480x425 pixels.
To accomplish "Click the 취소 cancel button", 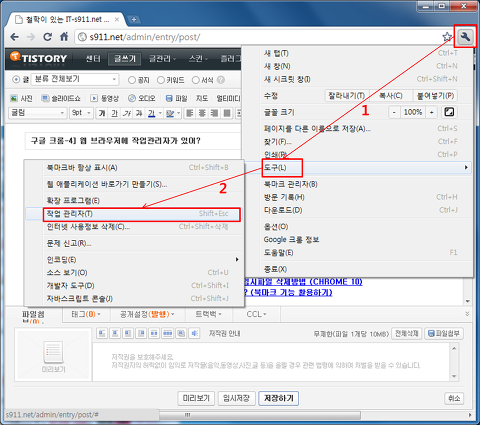I will click(x=454, y=398).
